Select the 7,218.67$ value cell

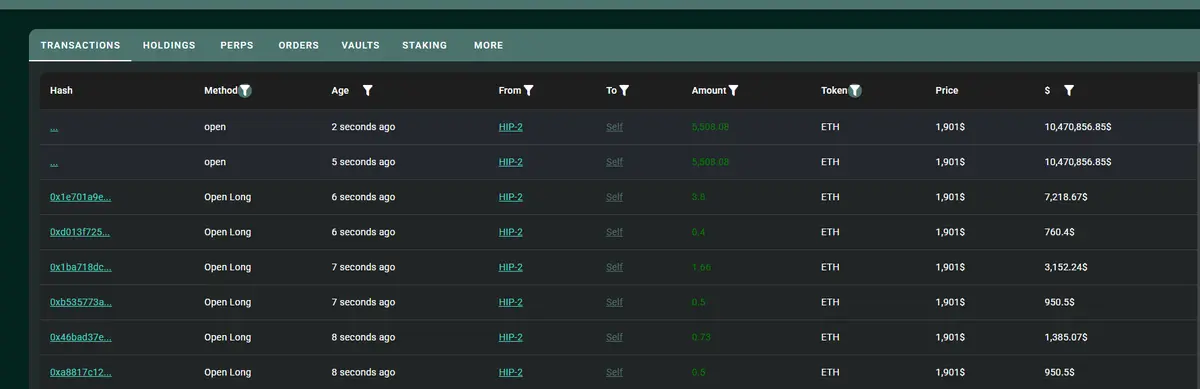tap(1066, 197)
